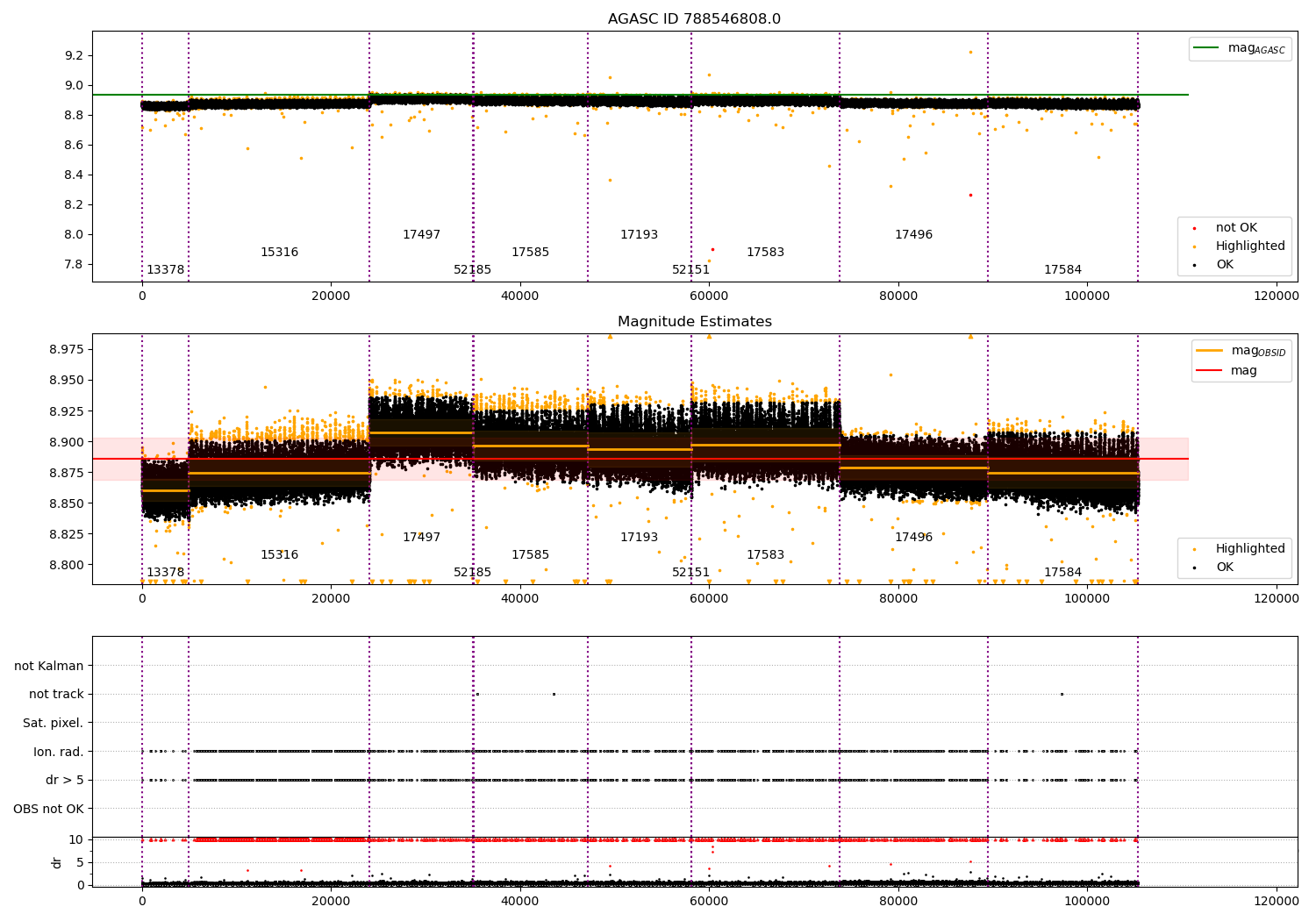Viewport: 1316px width, 921px height.
Task: Click the orange mag OBSID legend line
Action: coord(1210,351)
